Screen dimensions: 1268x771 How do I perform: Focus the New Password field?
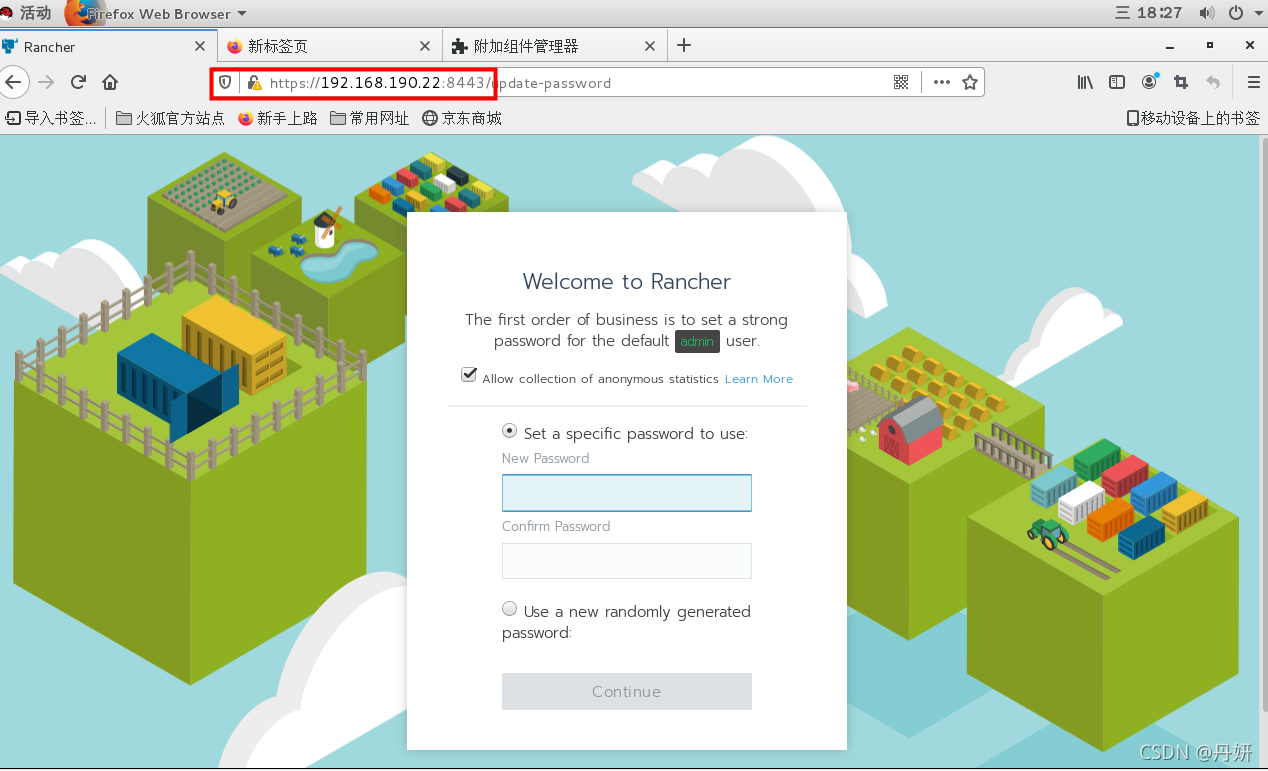(626, 493)
